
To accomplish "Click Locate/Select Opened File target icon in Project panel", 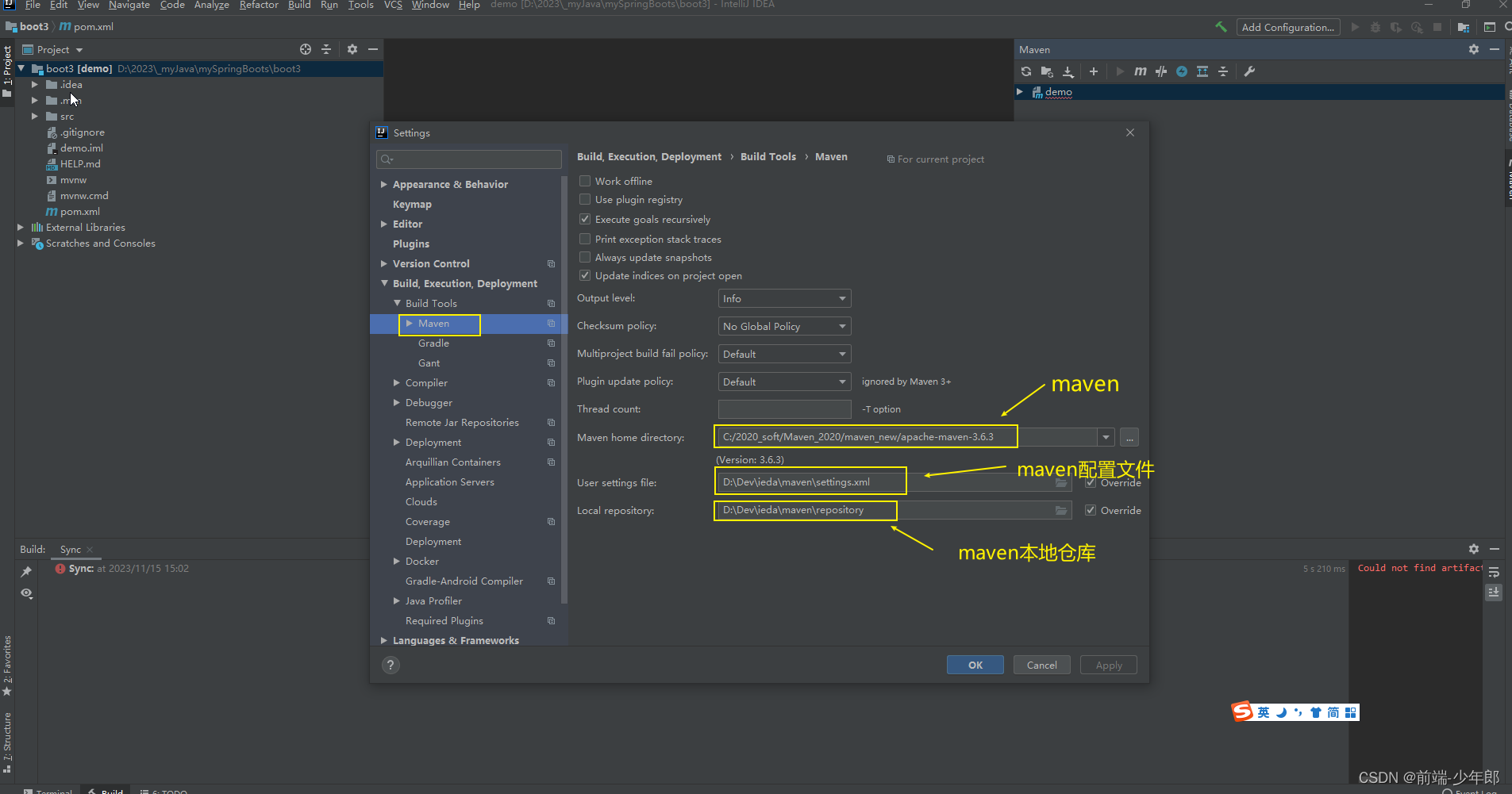I will [x=306, y=49].
